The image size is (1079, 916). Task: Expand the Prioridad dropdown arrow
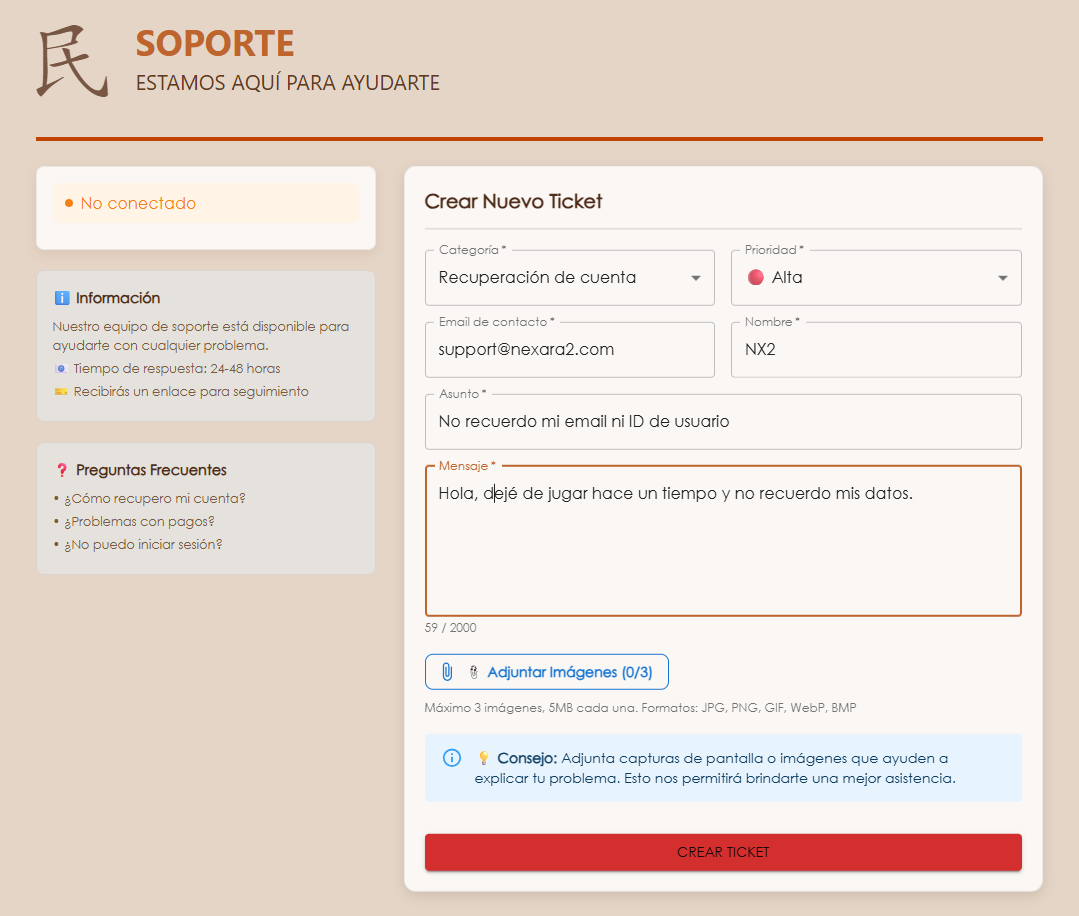[x=1002, y=278]
